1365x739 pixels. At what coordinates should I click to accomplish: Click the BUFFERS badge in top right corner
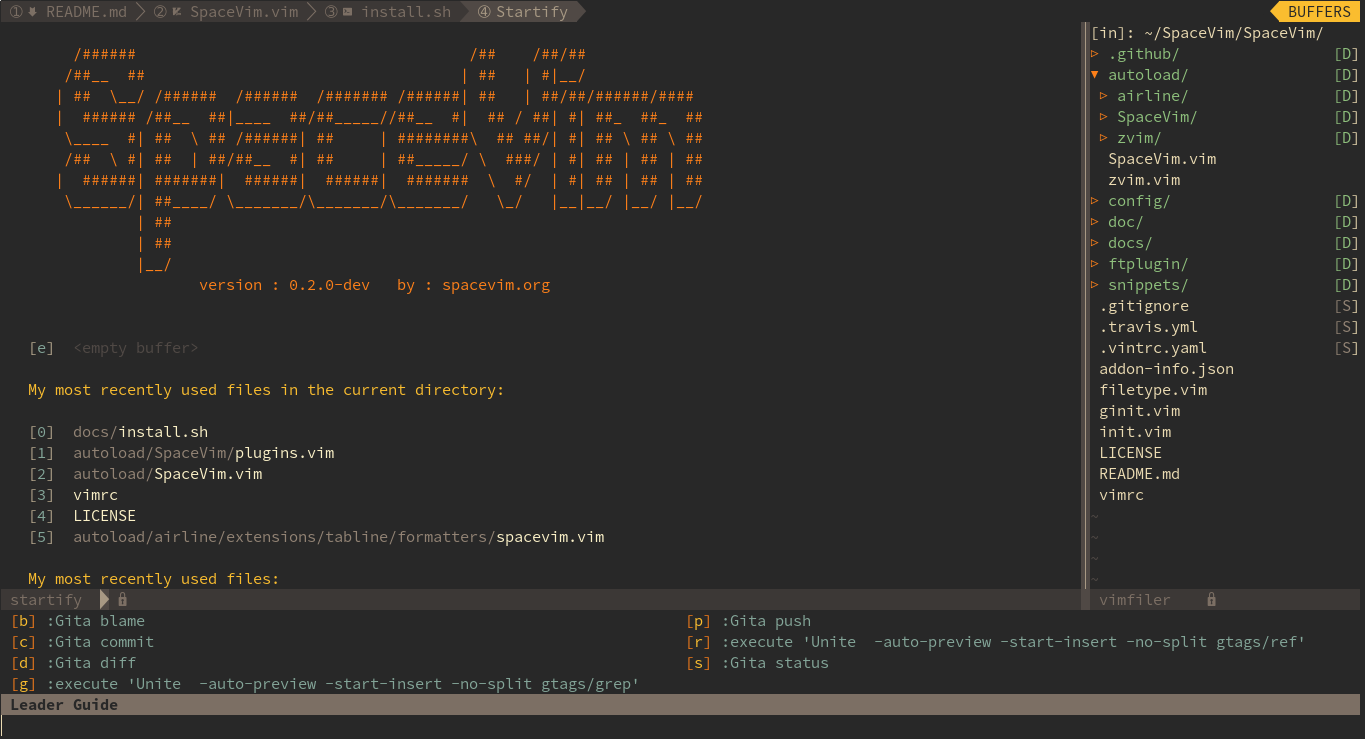(1316, 11)
